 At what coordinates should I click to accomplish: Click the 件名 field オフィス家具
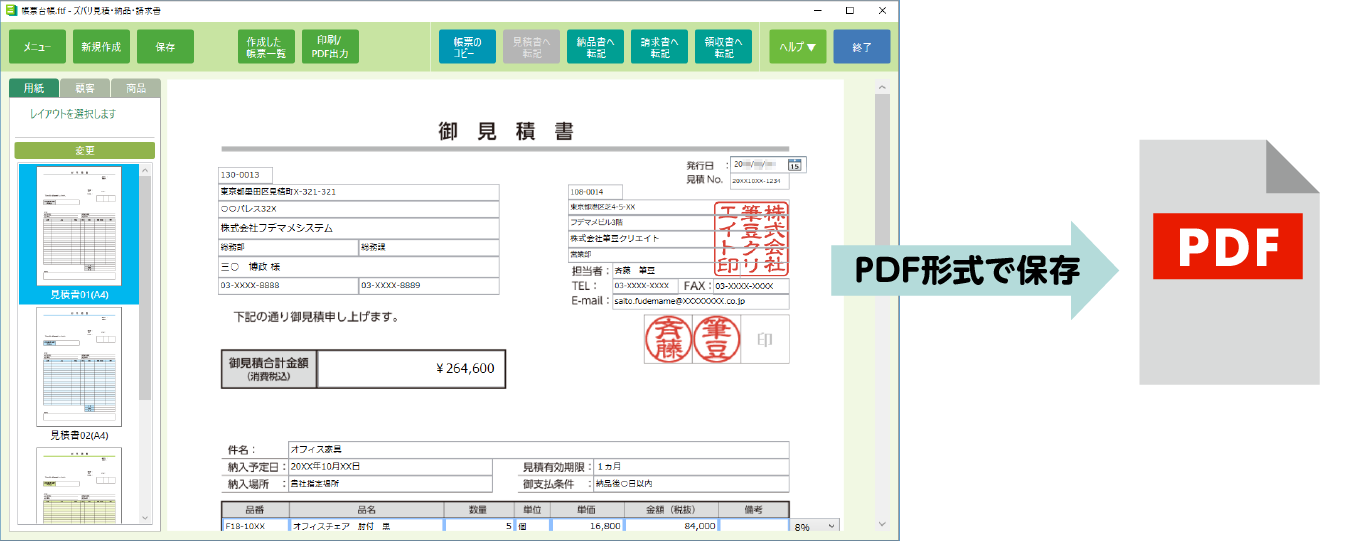point(538,450)
